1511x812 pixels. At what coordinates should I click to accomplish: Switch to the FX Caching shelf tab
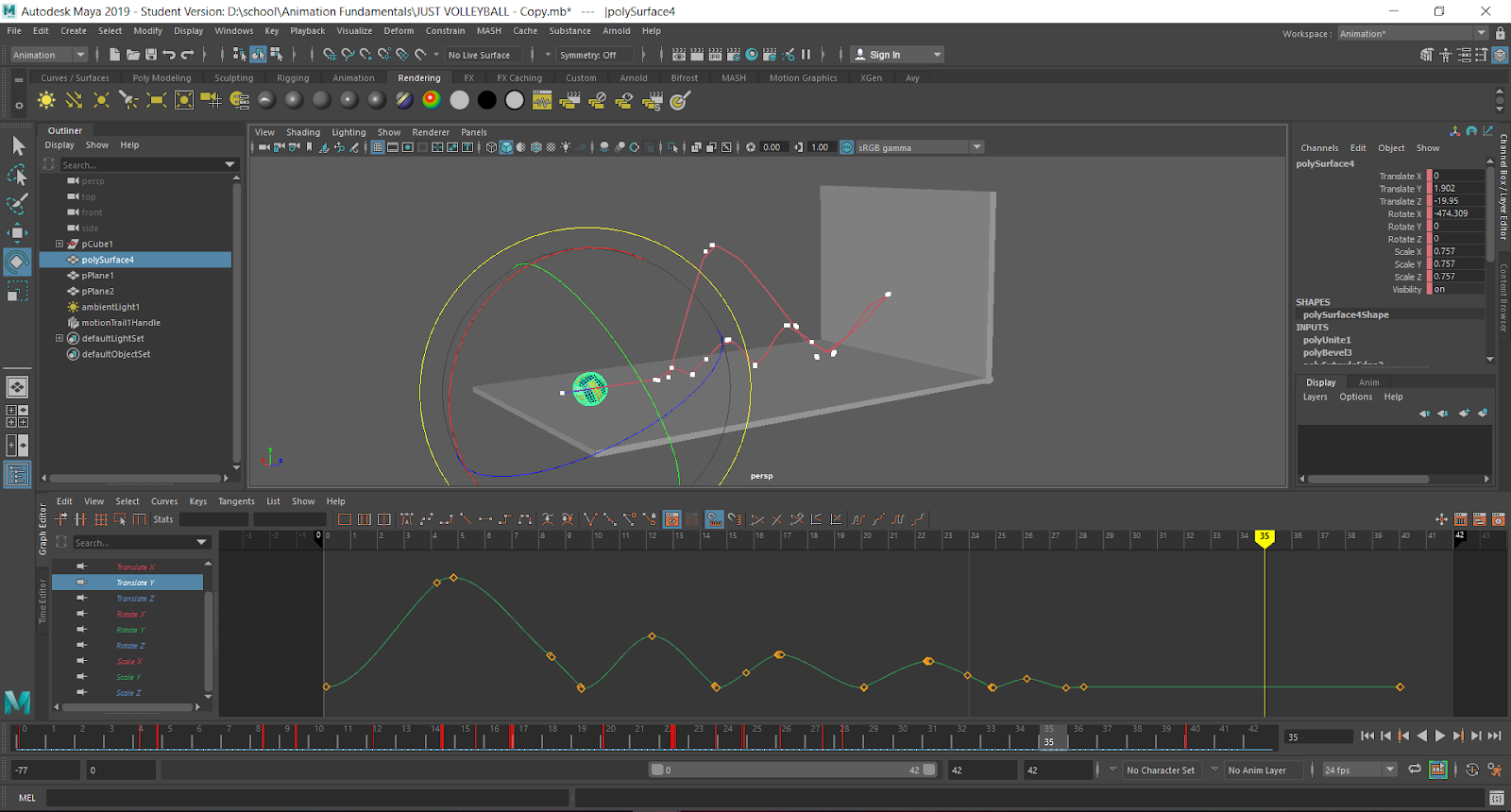519,78
